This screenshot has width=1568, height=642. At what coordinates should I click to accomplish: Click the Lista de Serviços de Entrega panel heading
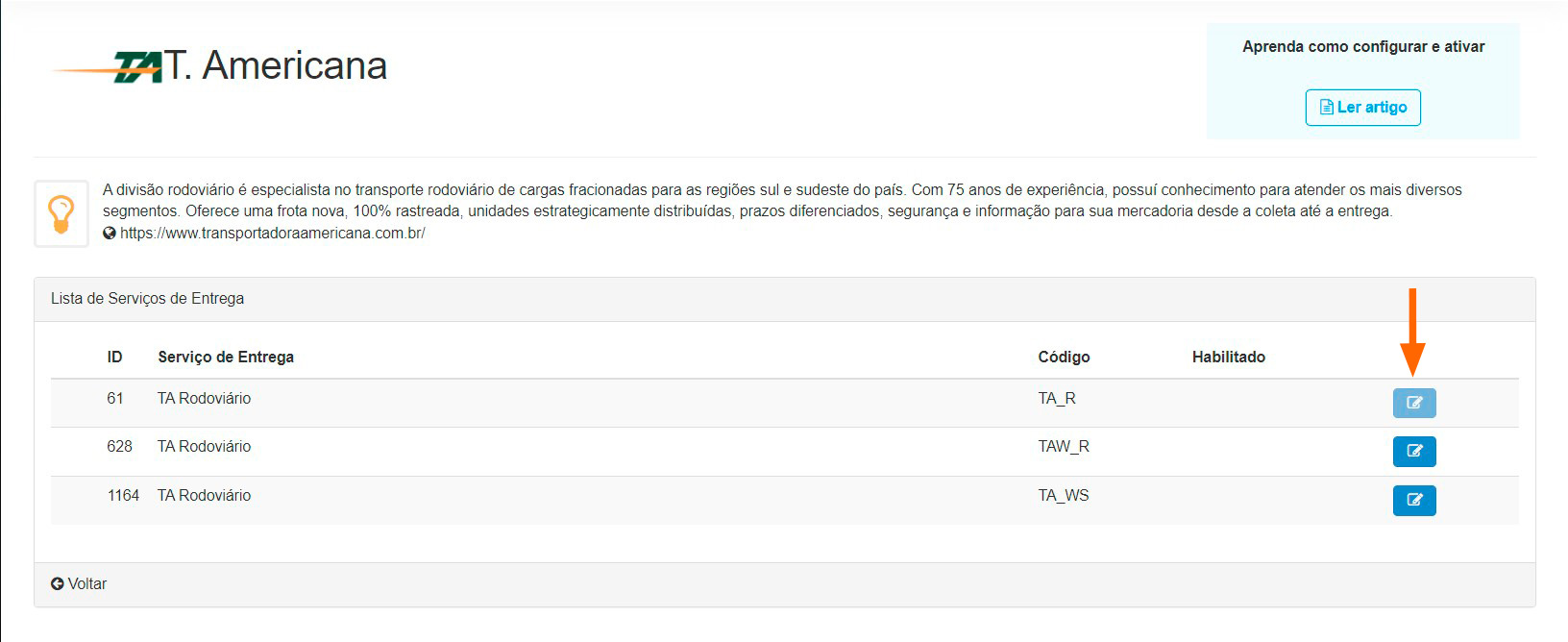pos(147,299)
